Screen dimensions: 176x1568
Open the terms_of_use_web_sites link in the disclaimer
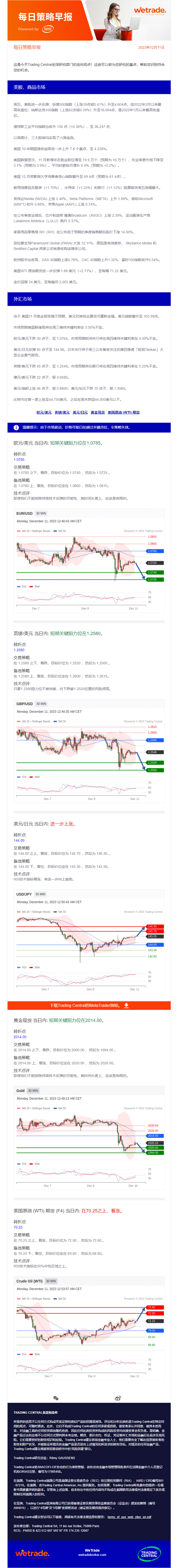point(129,1512)
